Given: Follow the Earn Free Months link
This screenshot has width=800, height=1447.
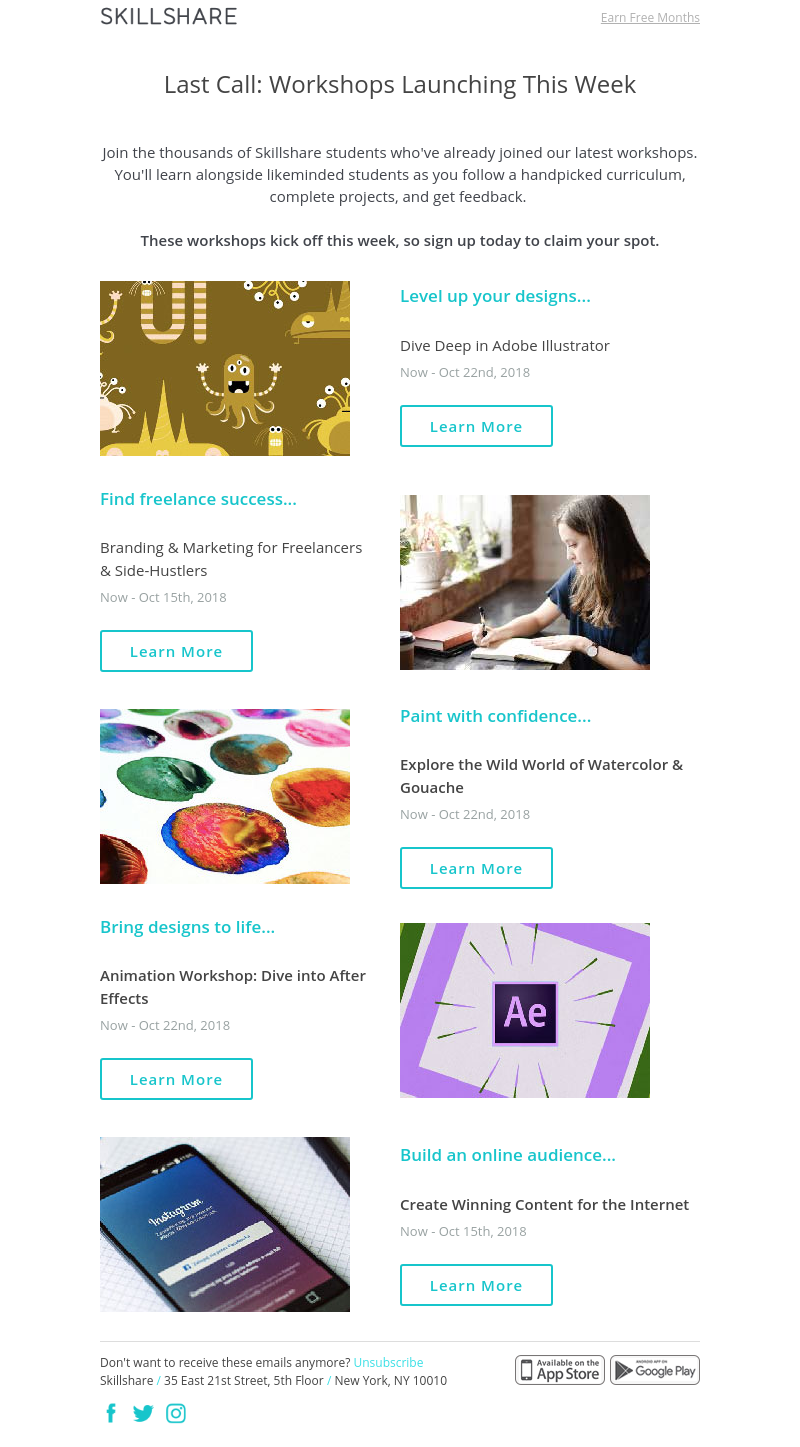Looking at the screenshot, I should point(650,18).
